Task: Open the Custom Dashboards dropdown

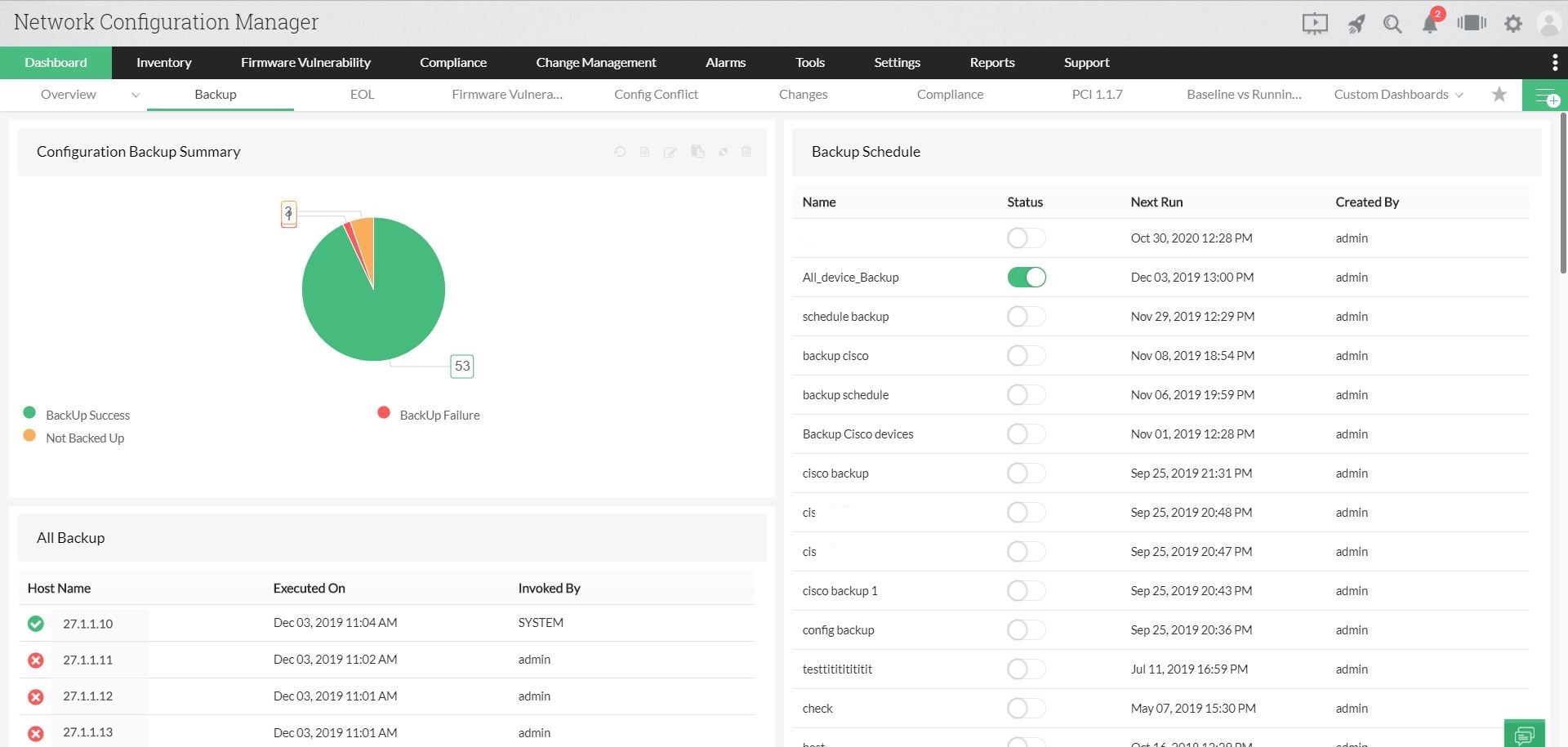Action: pyautogui.click(x=1398, y=95)
